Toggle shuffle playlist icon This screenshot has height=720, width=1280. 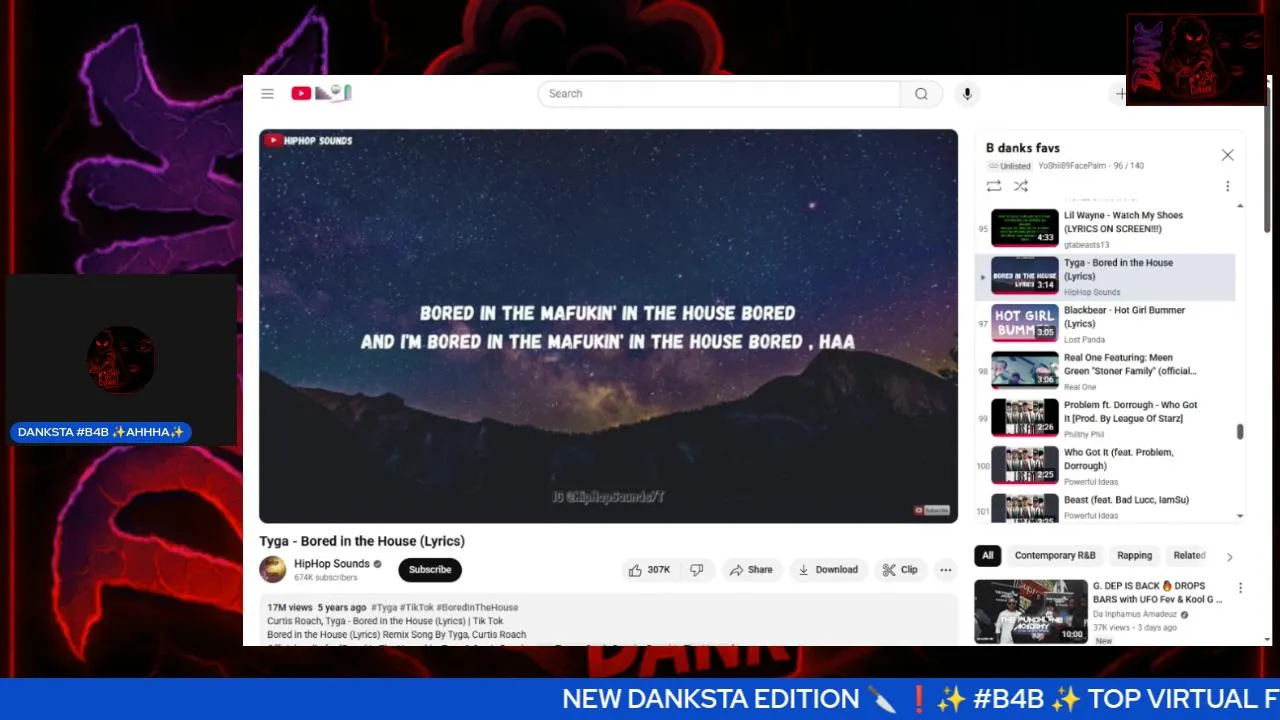1020,186
